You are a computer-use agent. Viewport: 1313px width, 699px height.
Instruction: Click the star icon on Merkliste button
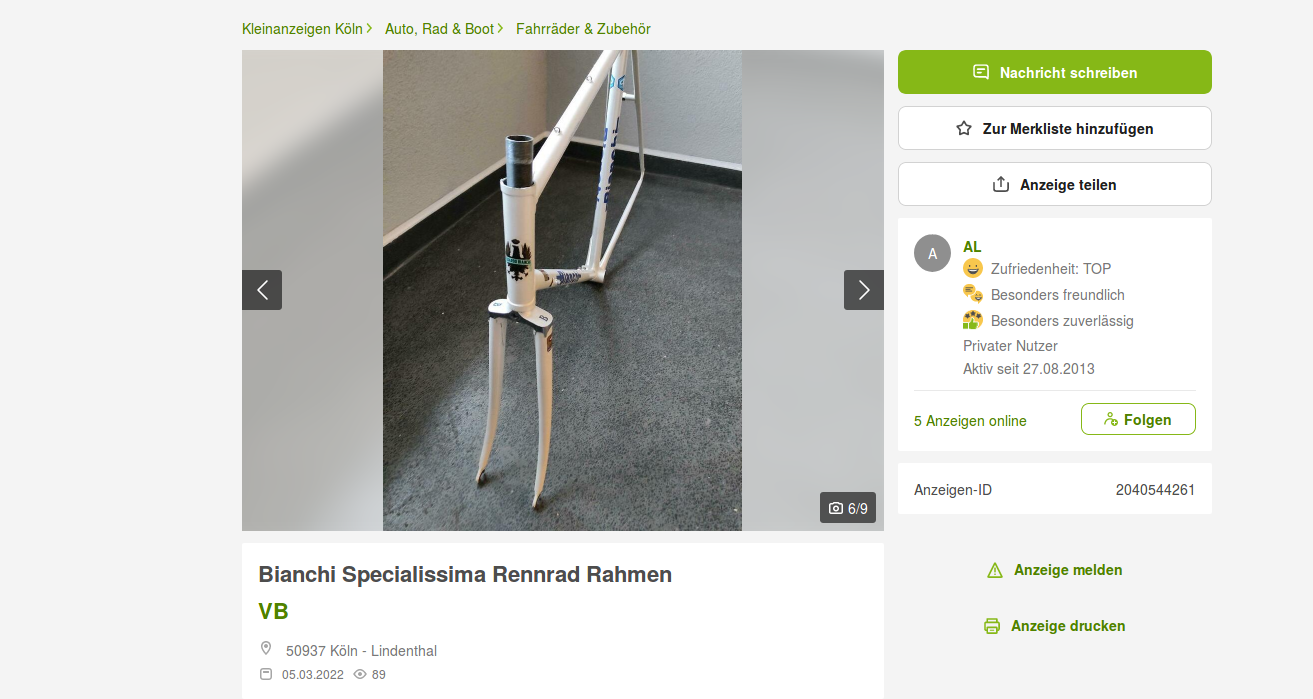(964, 128)
